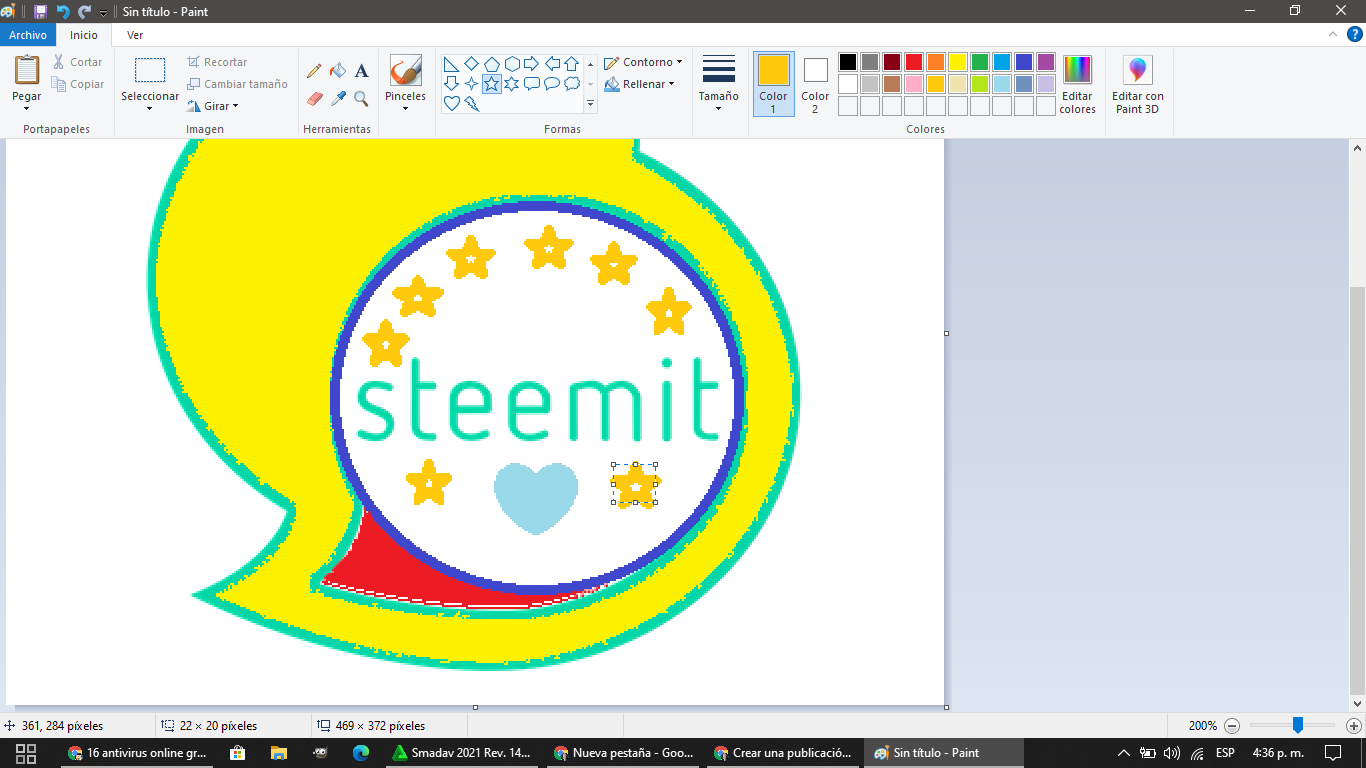
Task: Open the Windows Task View button
Action: coord(26,753)
